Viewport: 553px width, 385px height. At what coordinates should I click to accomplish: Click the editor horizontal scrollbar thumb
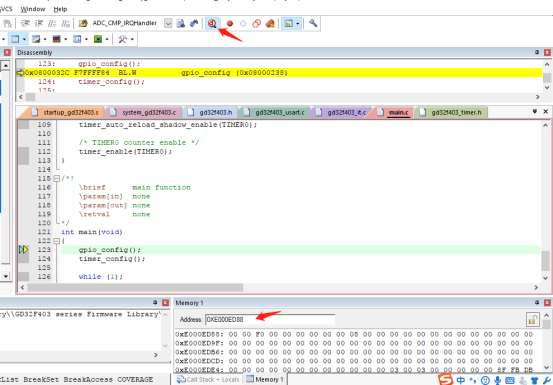tap(135, 287)
